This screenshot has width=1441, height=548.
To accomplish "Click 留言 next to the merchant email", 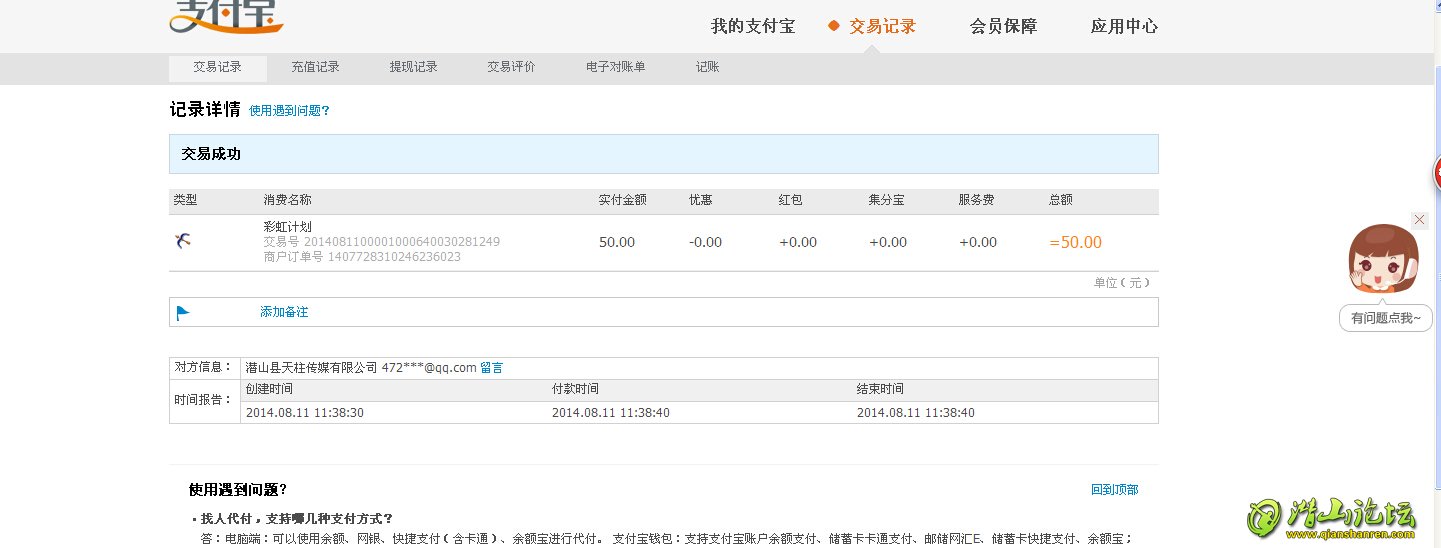I will [x=491, y=367].
